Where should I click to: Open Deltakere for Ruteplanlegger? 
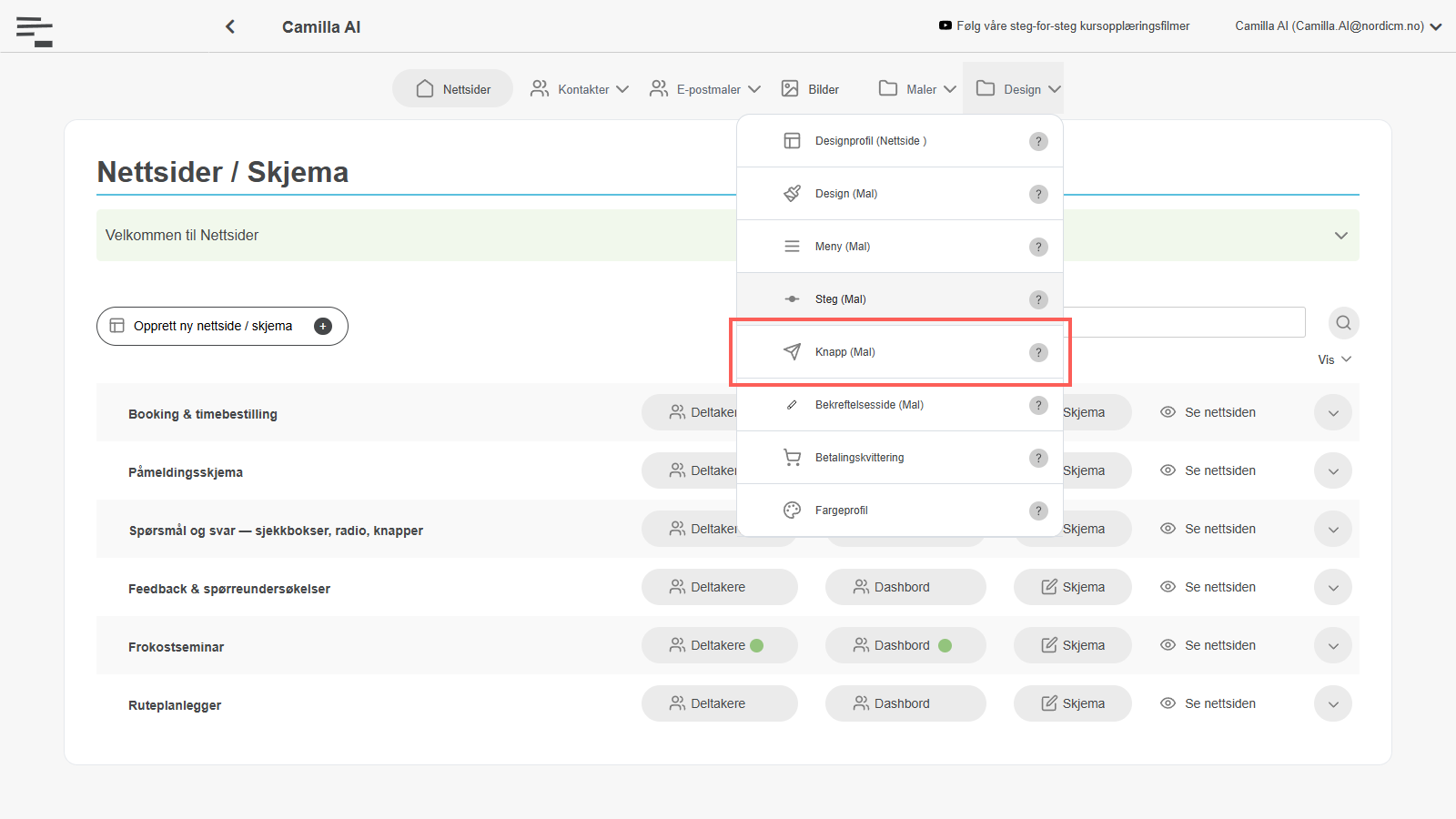[720, 703]
